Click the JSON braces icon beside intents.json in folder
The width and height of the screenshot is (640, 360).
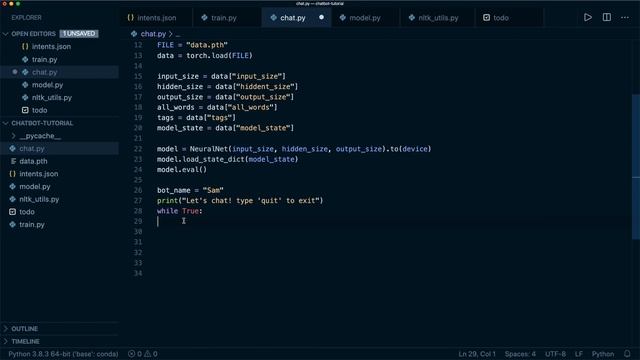[13, 174]
